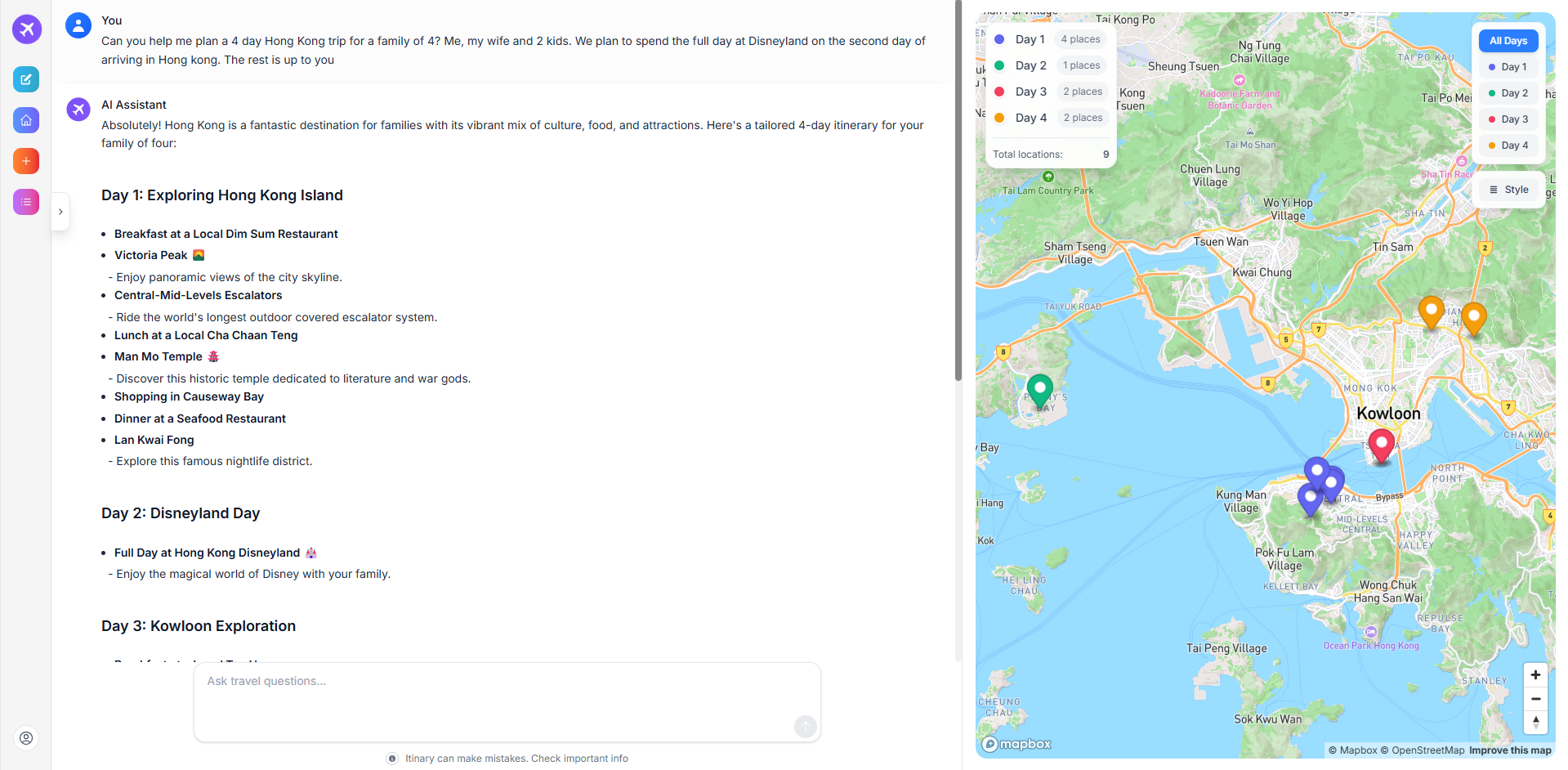Click the orange plus icon to add new
Viewport: 1568px width, 770px height.
[x=25, y=161]
